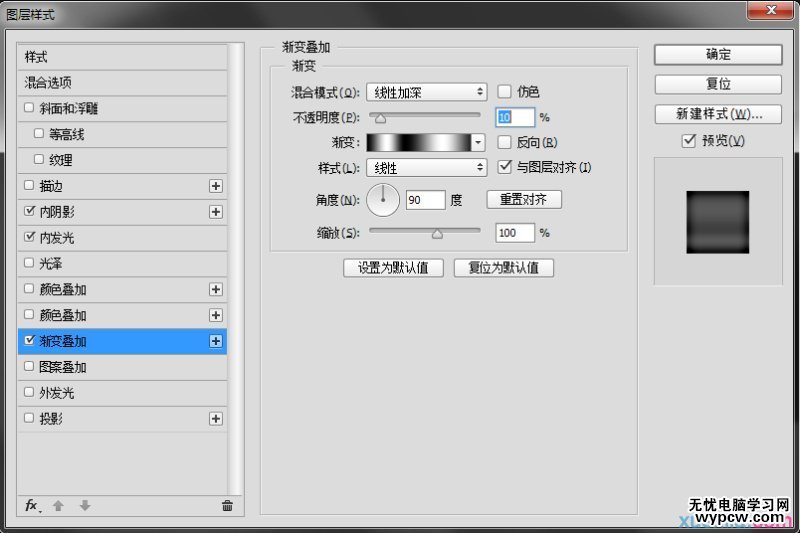Uncheck the 内发光 checkbox

29,237
